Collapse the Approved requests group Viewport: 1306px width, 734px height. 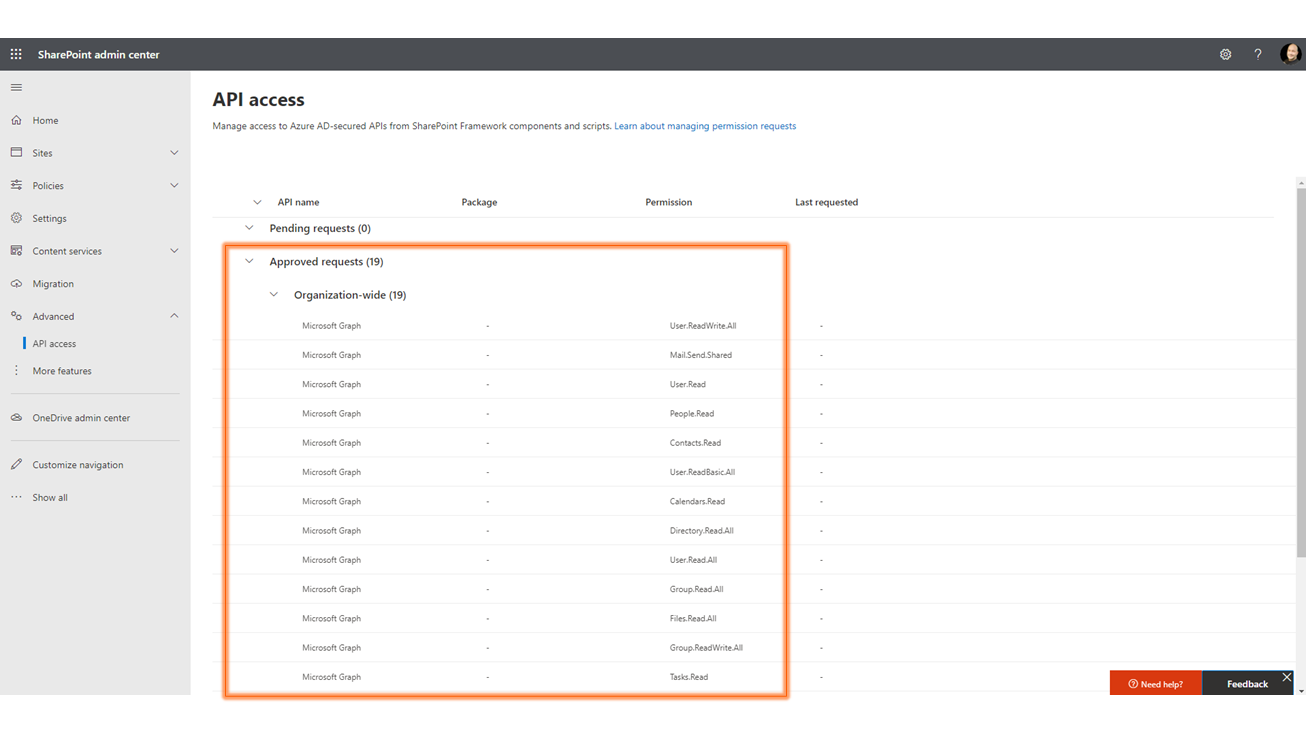(249, 262)
